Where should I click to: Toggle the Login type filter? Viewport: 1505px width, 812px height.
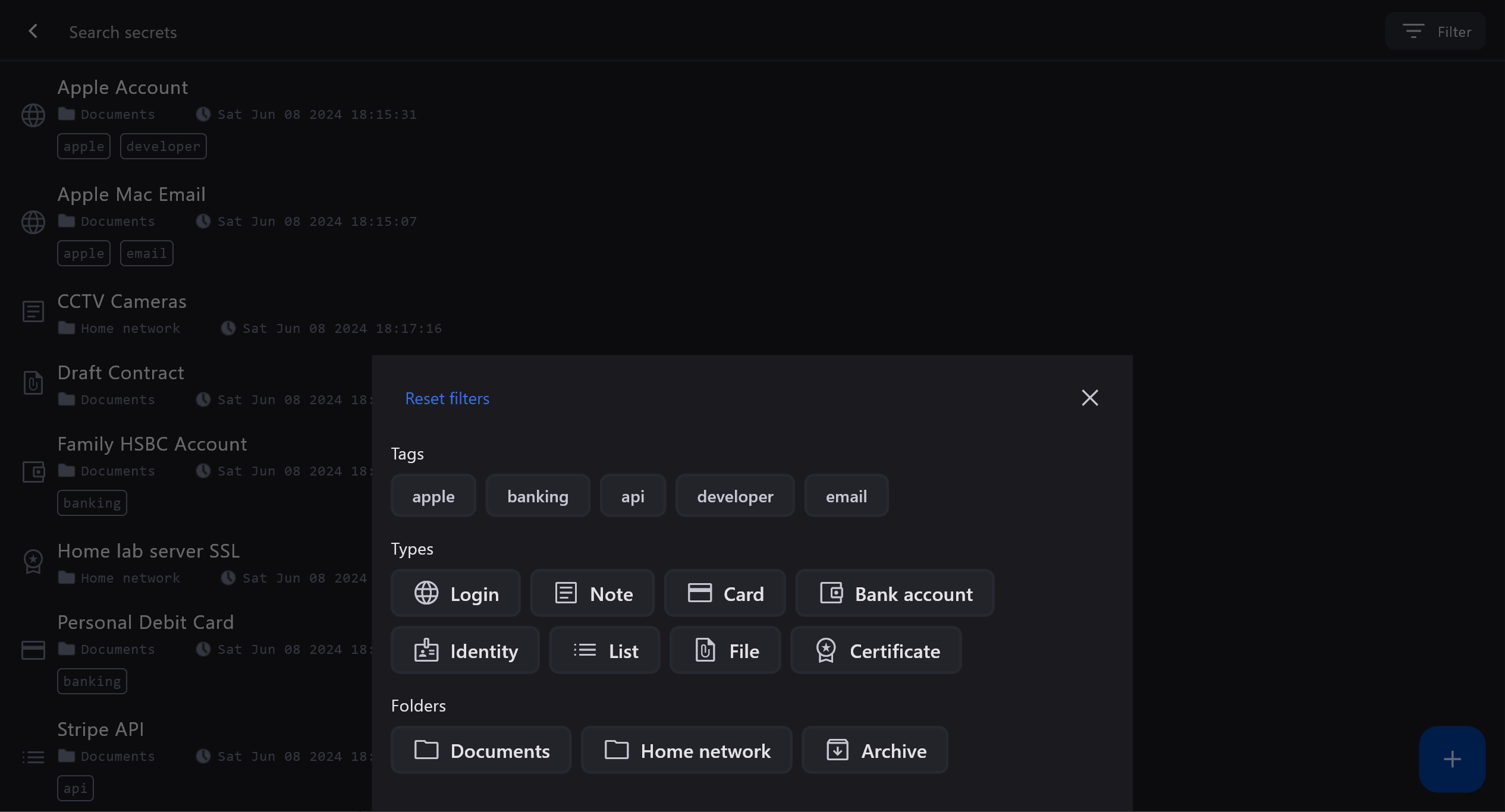coord(455,593)
